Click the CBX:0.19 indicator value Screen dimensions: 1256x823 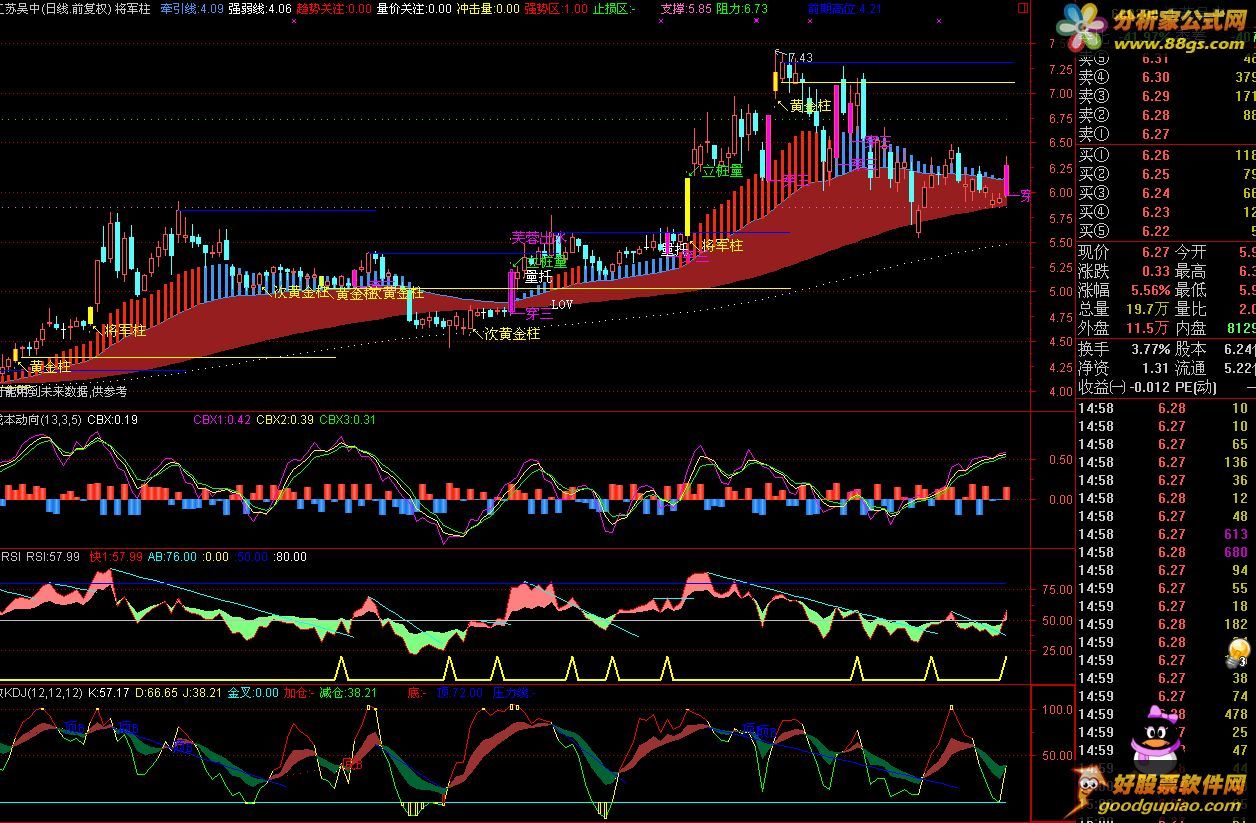tap(113, 420)
